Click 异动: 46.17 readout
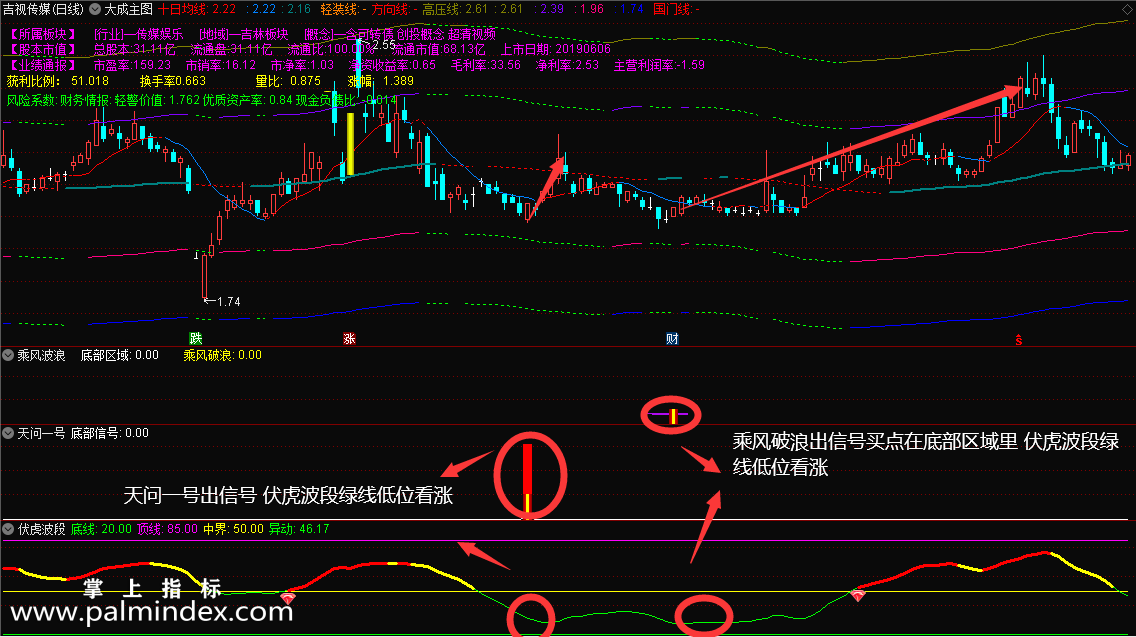Image resolution: width=1136 pixels, height=637 pixels. tap(299, 529)
